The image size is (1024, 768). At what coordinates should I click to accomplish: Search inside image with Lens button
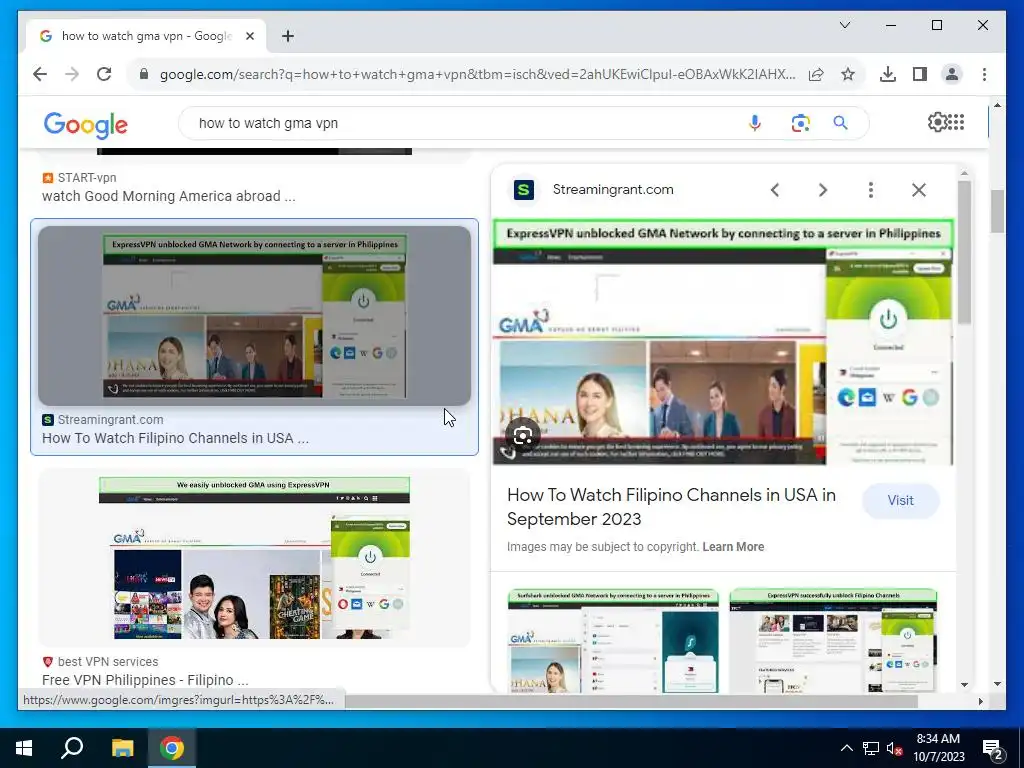tap(522, 436)
